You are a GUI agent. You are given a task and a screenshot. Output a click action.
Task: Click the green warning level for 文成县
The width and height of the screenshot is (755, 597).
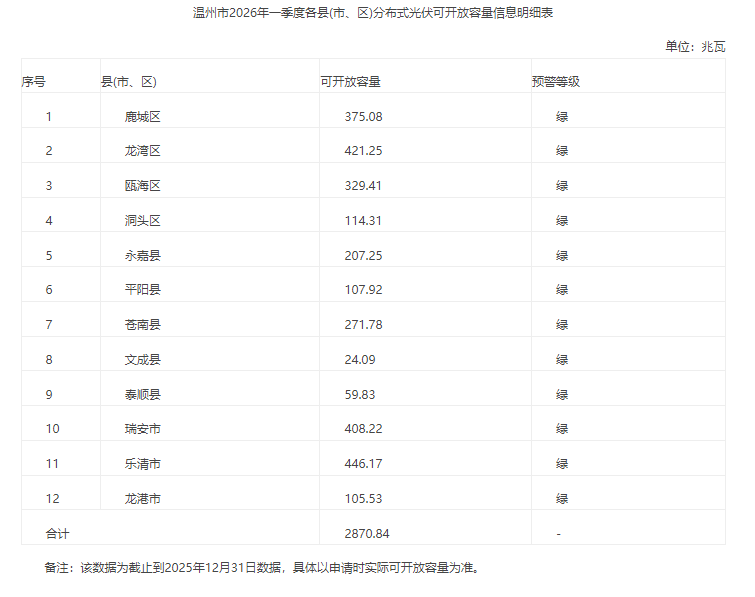click(x=562, y=360)
